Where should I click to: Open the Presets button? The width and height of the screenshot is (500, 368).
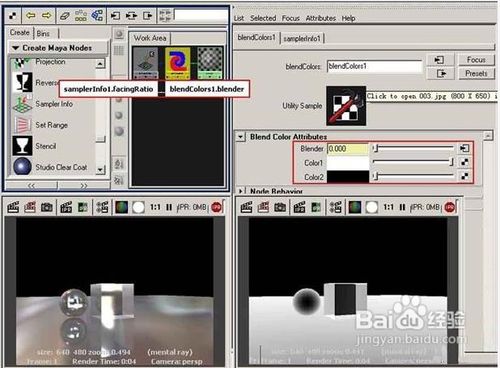coord(476,73)
